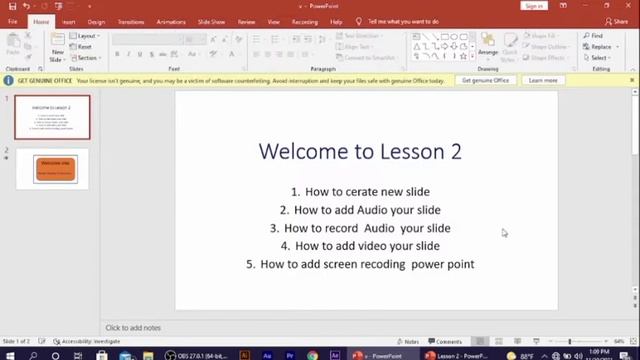The image size is (640, 360).
Task: Open the Animations tab
Action: [x=171, y=22]
